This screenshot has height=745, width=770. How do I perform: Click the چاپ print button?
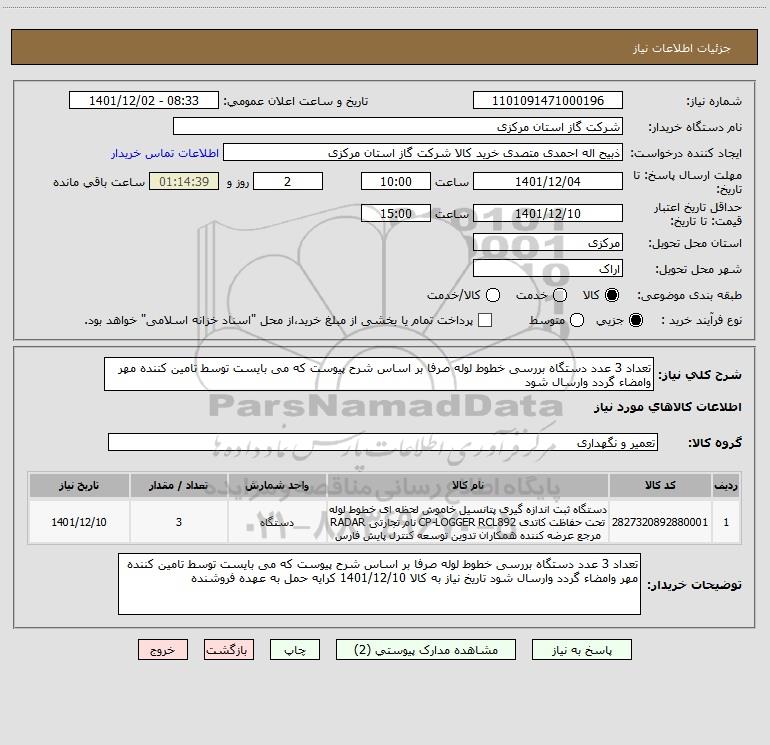point(295,650)
